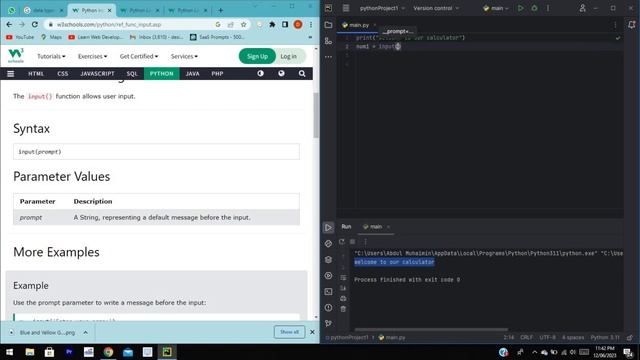
Task: Click the Log in button
Action: coord(289,56)
